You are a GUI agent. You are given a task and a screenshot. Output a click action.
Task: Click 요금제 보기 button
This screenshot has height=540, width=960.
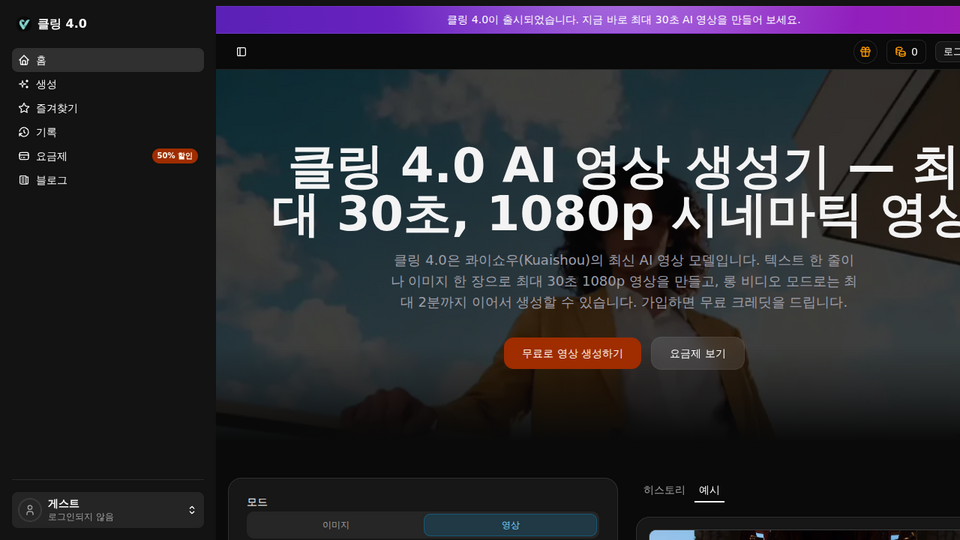coord(697,353)
